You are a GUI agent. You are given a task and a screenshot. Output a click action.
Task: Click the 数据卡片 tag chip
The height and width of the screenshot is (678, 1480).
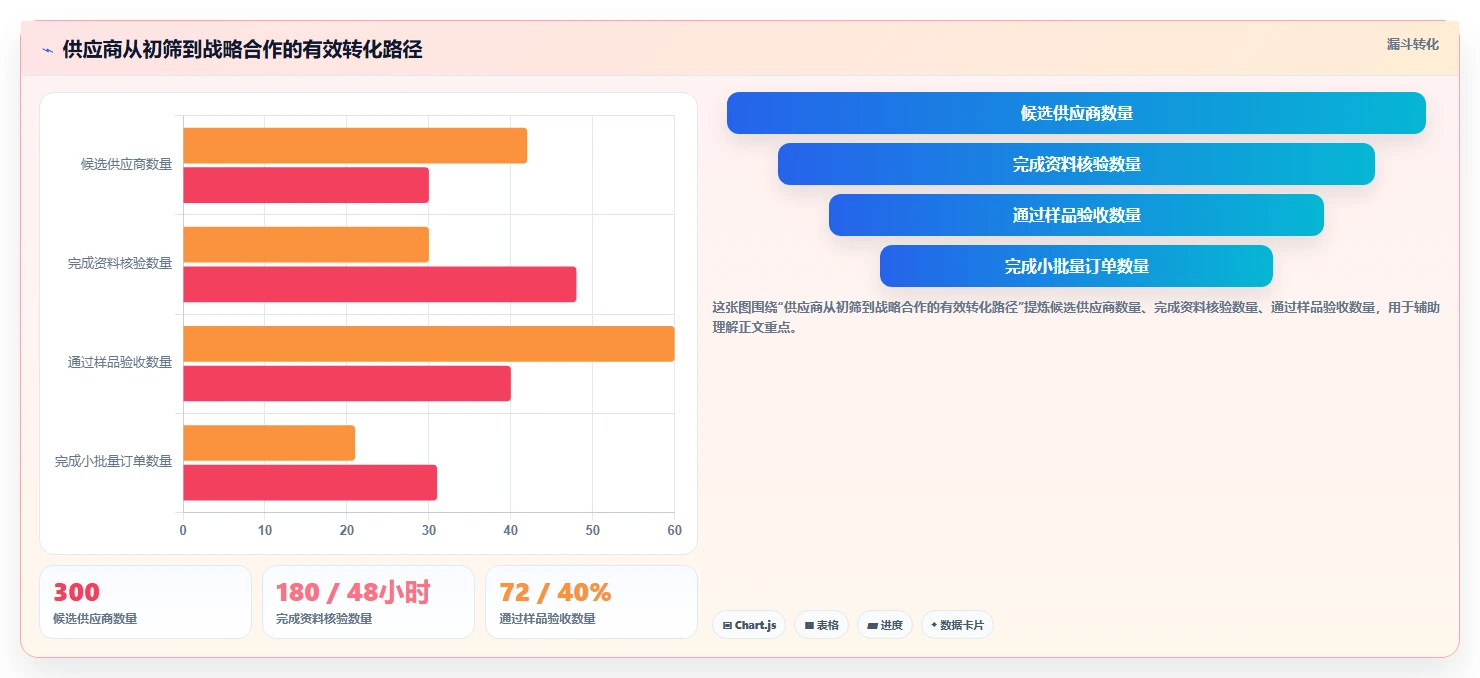tap(957, 625)
